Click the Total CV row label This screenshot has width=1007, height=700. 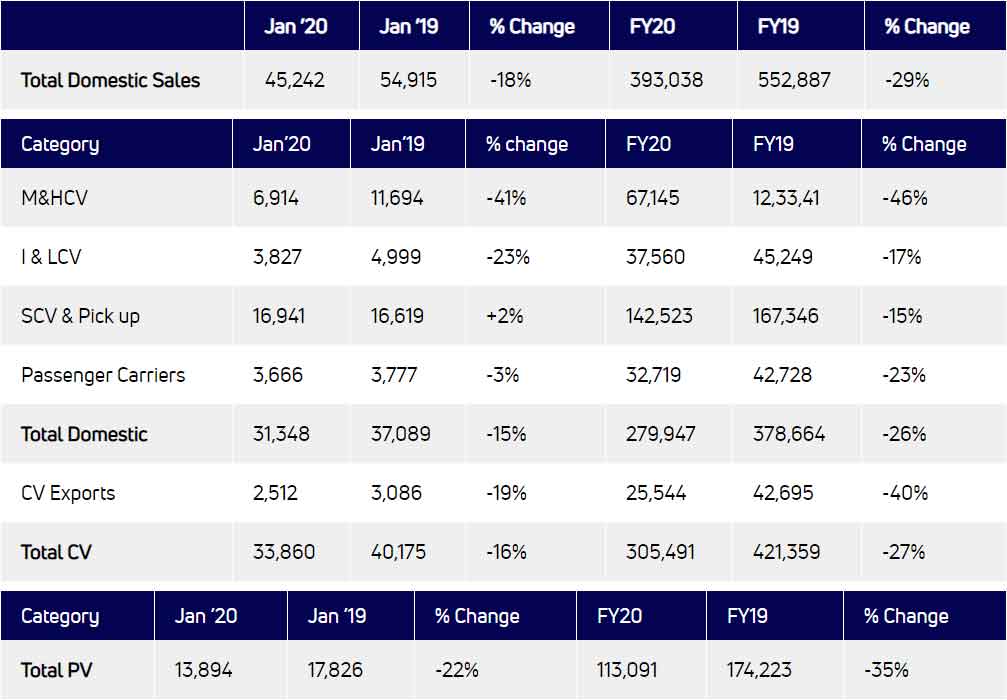click(56, 552)
